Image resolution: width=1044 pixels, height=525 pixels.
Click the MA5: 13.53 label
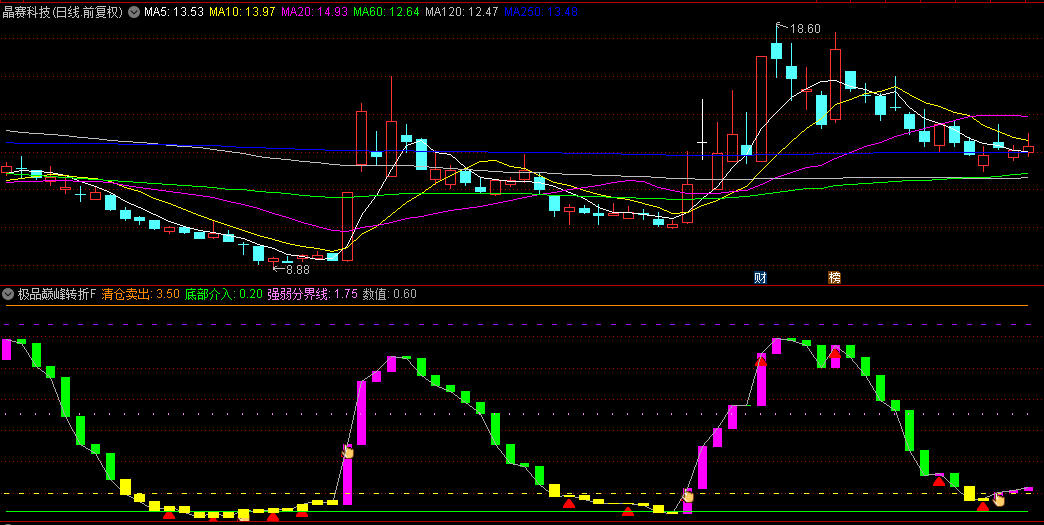174,12
